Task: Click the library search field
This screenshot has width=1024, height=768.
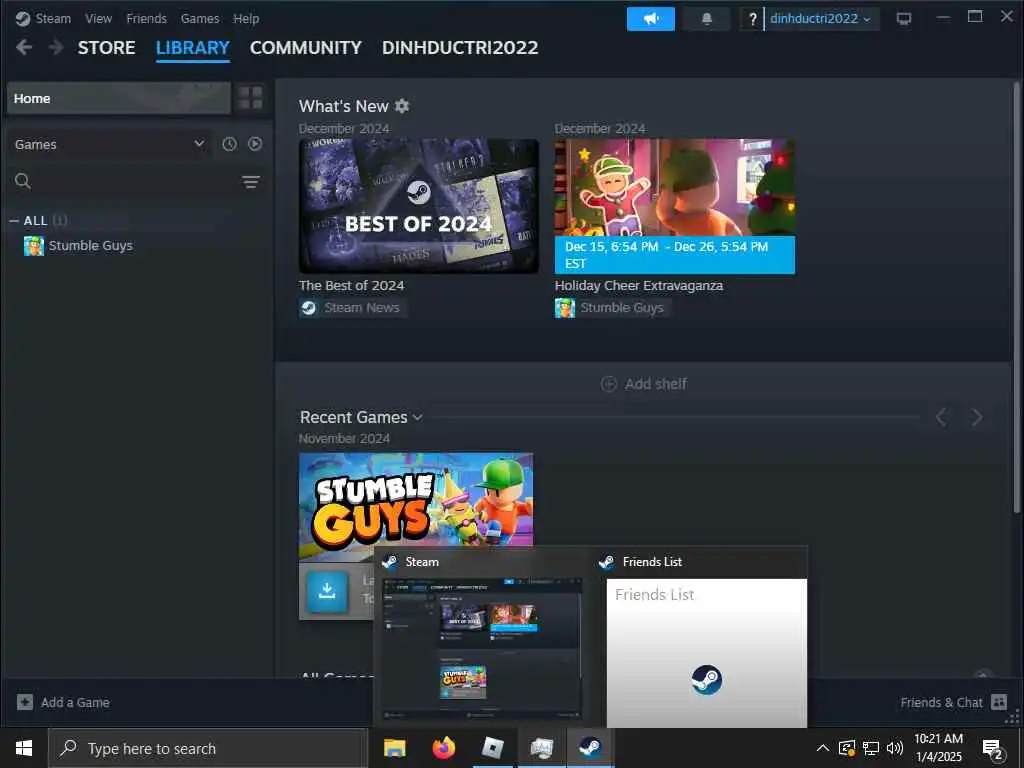Action: click(x=124, y=181)
